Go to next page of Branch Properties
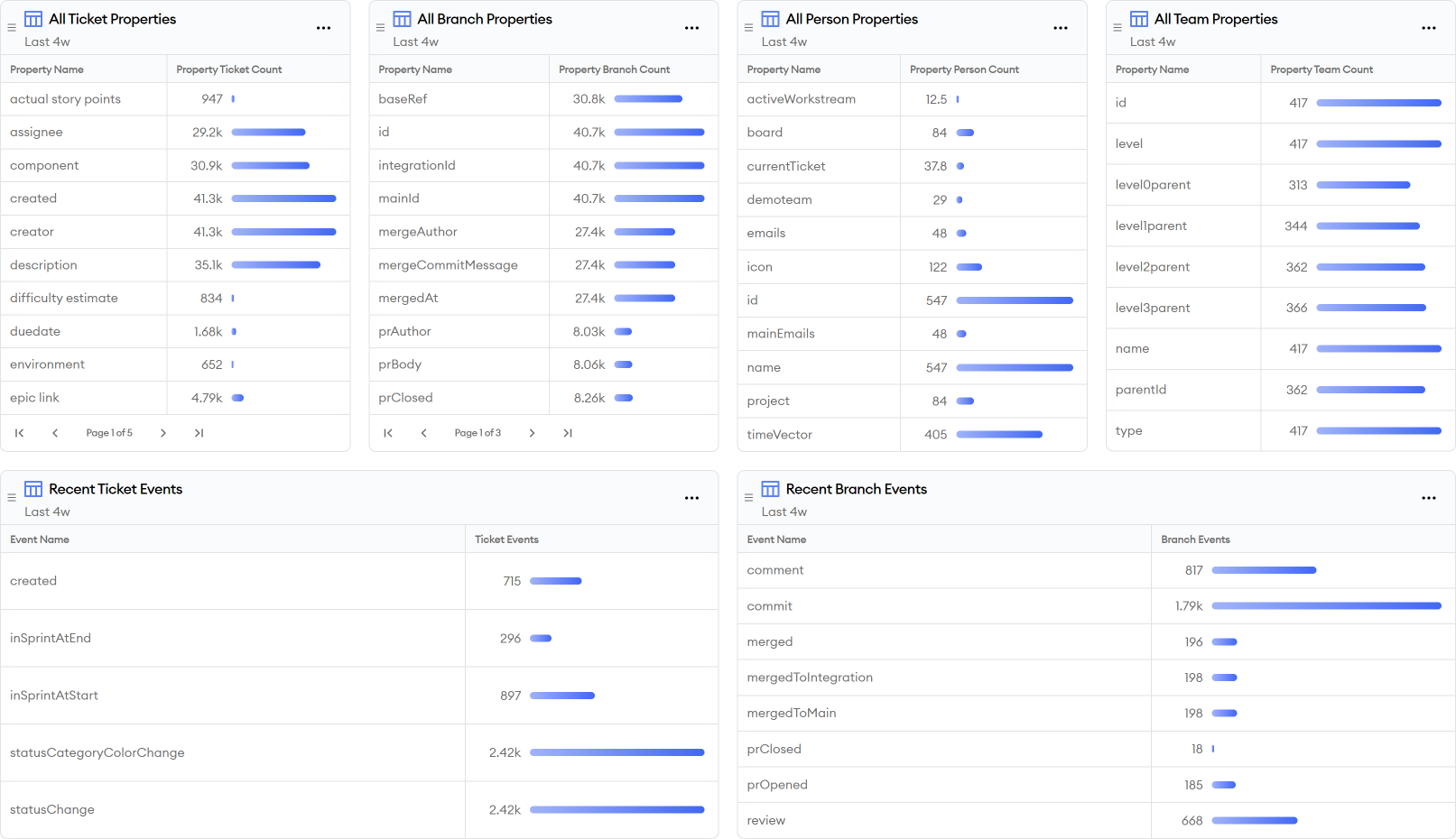Viewport: 1456px width, 839px height. (x=532, y=433)
